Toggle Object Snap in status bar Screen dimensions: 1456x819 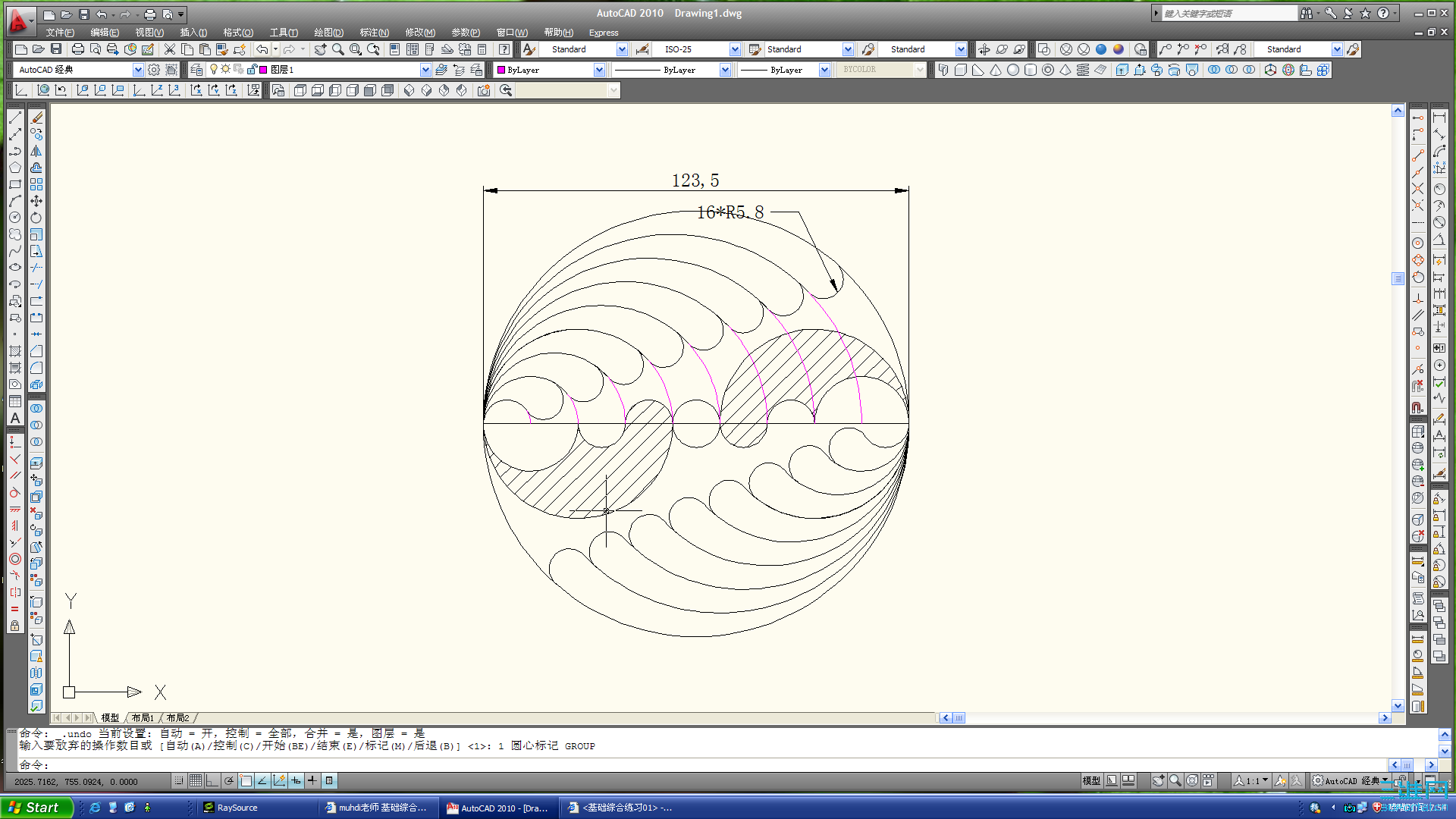[246, 780]
